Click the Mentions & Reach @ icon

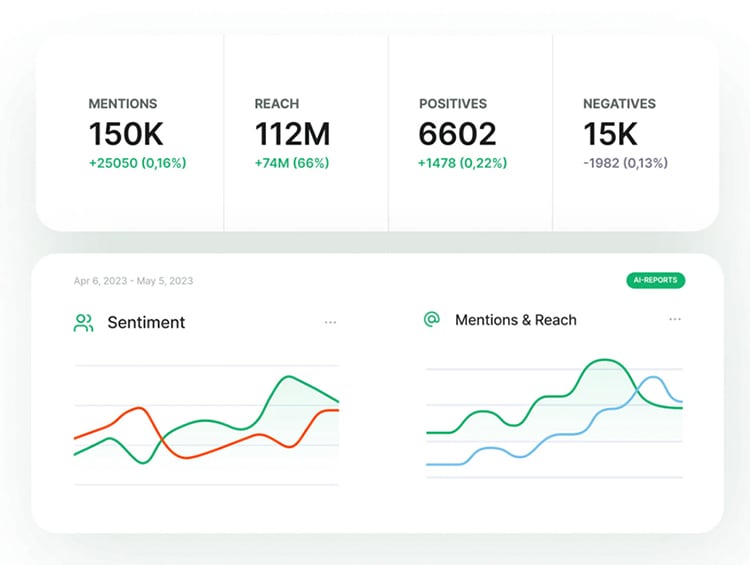click(431, 319)
